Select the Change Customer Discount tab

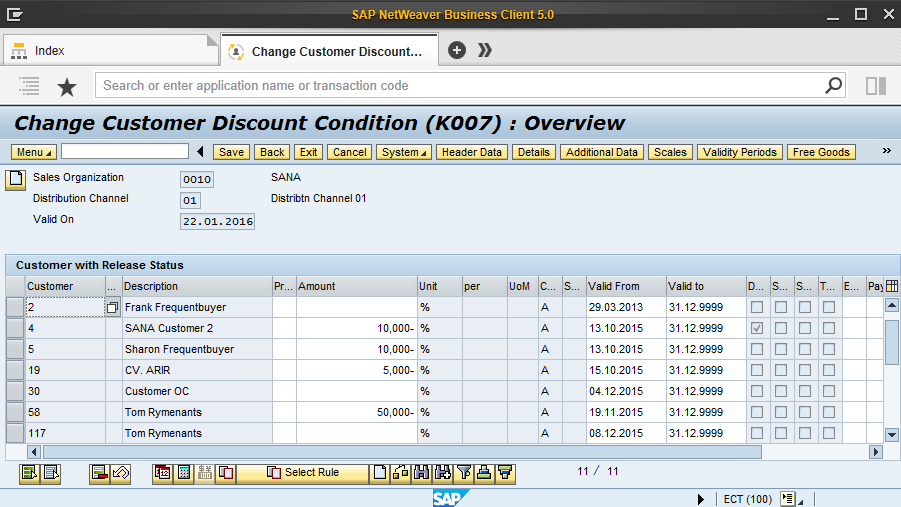click(330, 51)
